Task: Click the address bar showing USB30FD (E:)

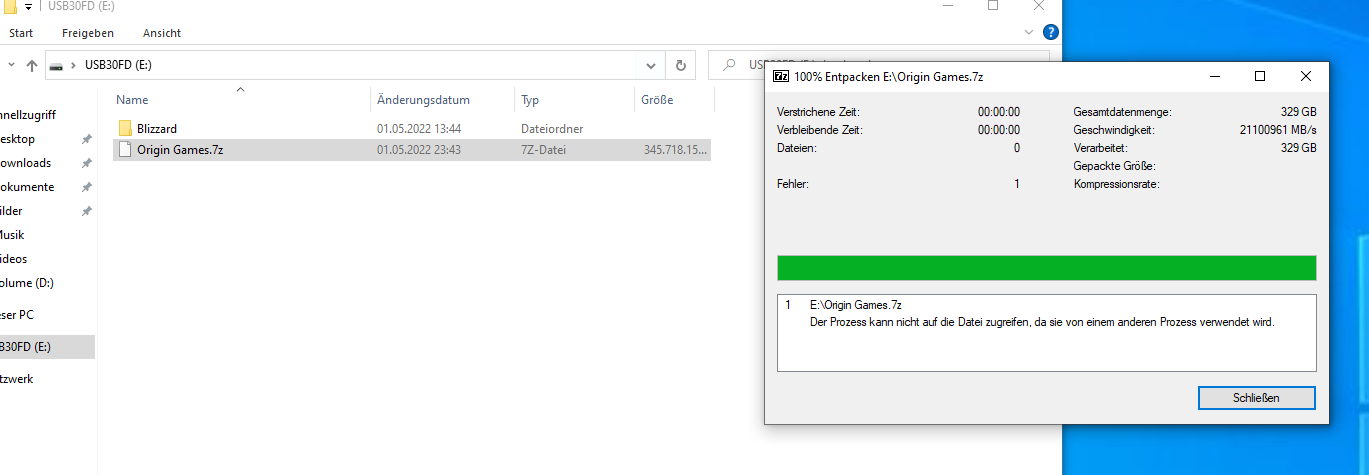Action: (x=341, y=66)
